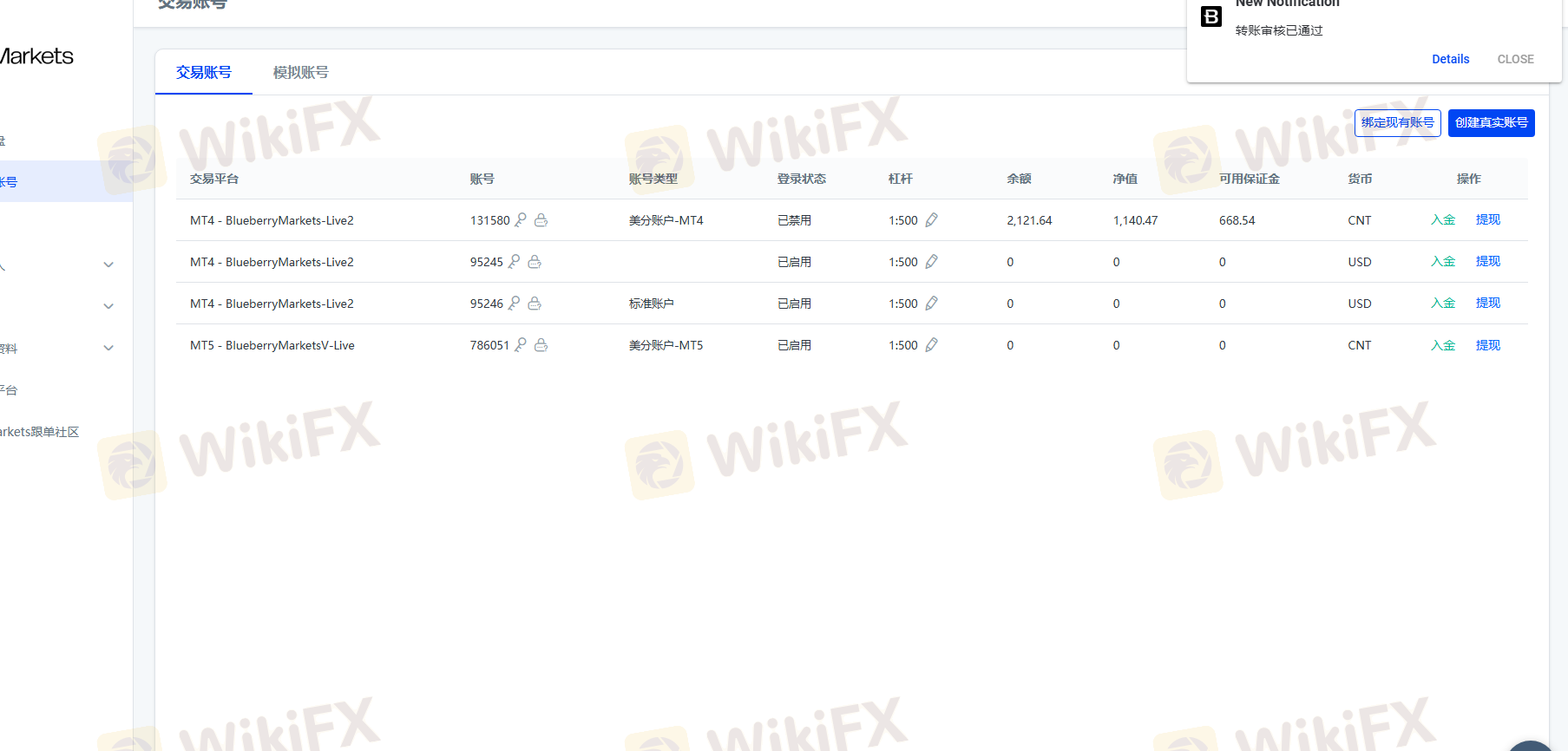Viewport: 1568px width, 751px height.
Task: Click key icon for account 131580
Action: tap(521, 219)
